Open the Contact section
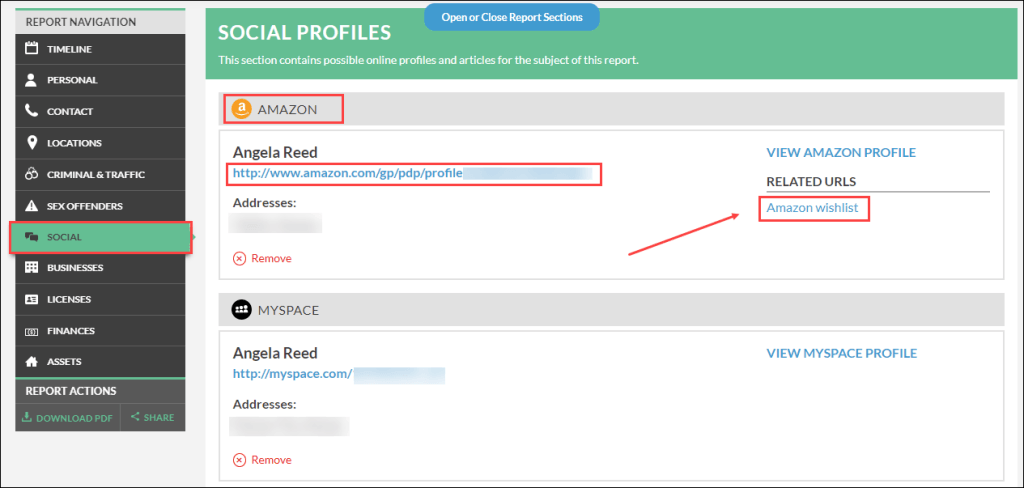This screenshot has height=488, width=1024. [x=101, y=112]
